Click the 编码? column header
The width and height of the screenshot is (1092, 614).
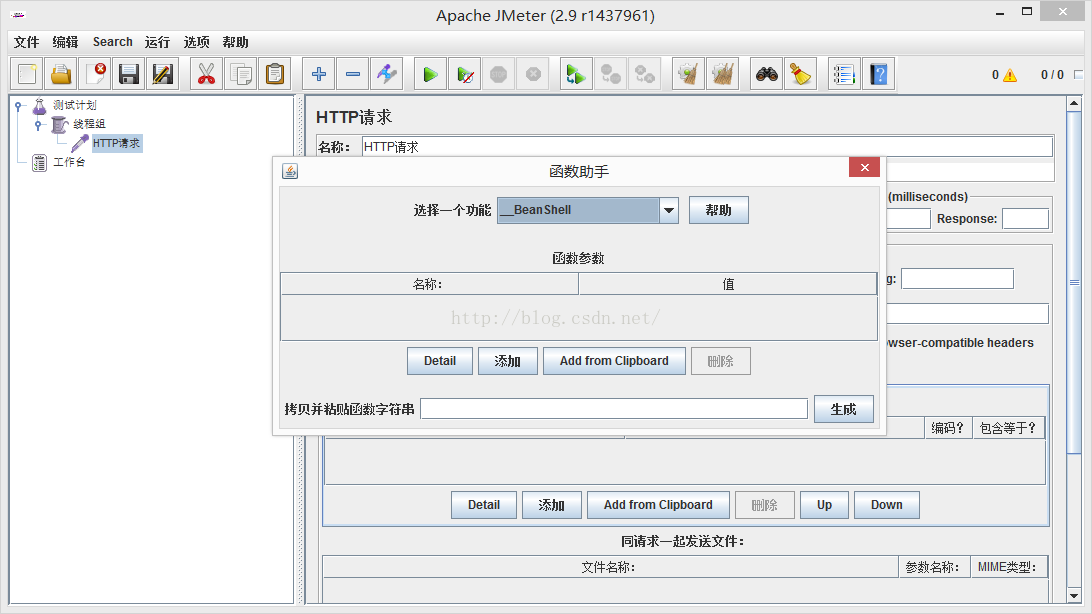point(949,427)
